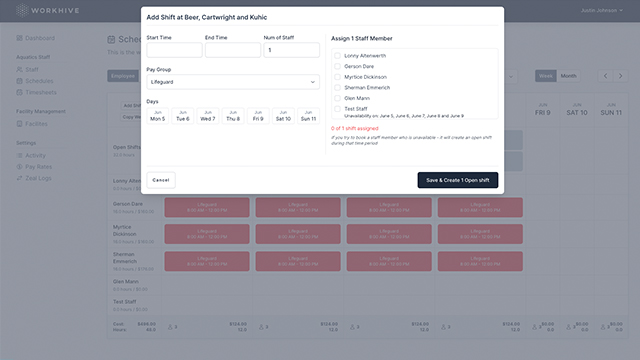Click the Num of Staff field
Viewport: 640px width, 360px height.
pyautogui.click(x=291, y=50)
